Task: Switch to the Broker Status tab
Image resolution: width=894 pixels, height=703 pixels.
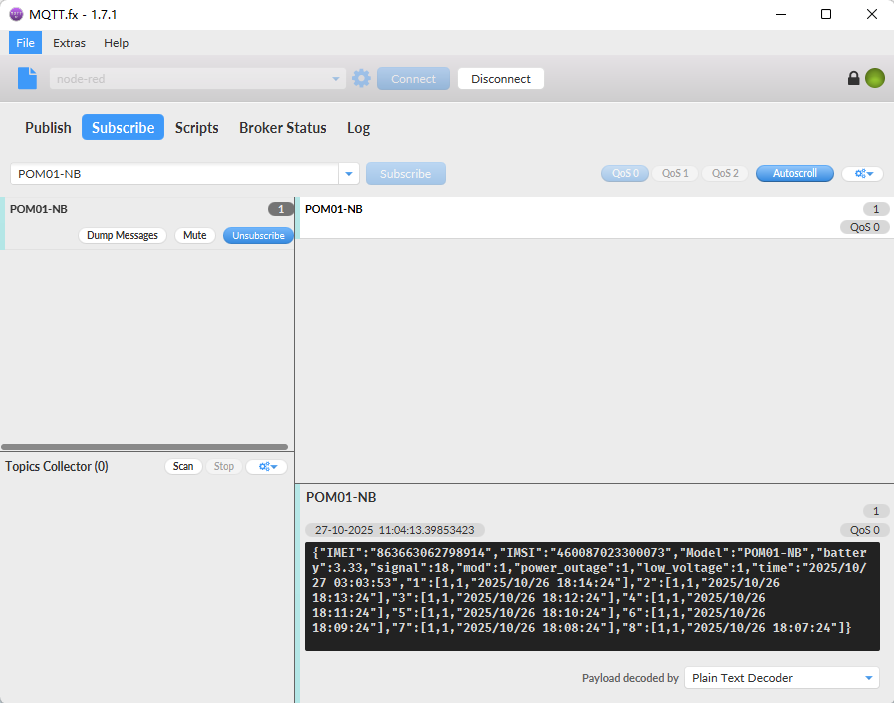Action: coord(283,128)
